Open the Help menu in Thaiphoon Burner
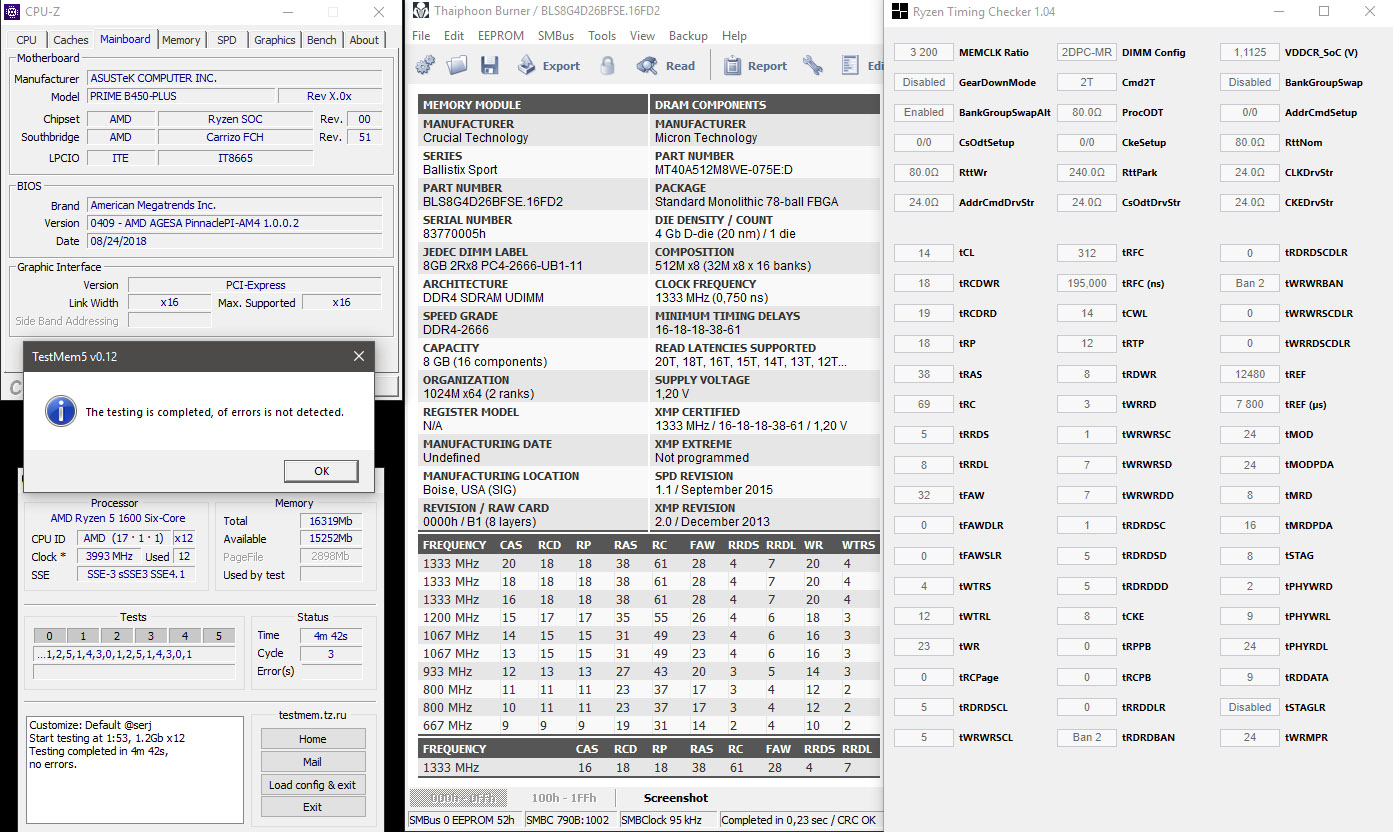 click(734, 36)
